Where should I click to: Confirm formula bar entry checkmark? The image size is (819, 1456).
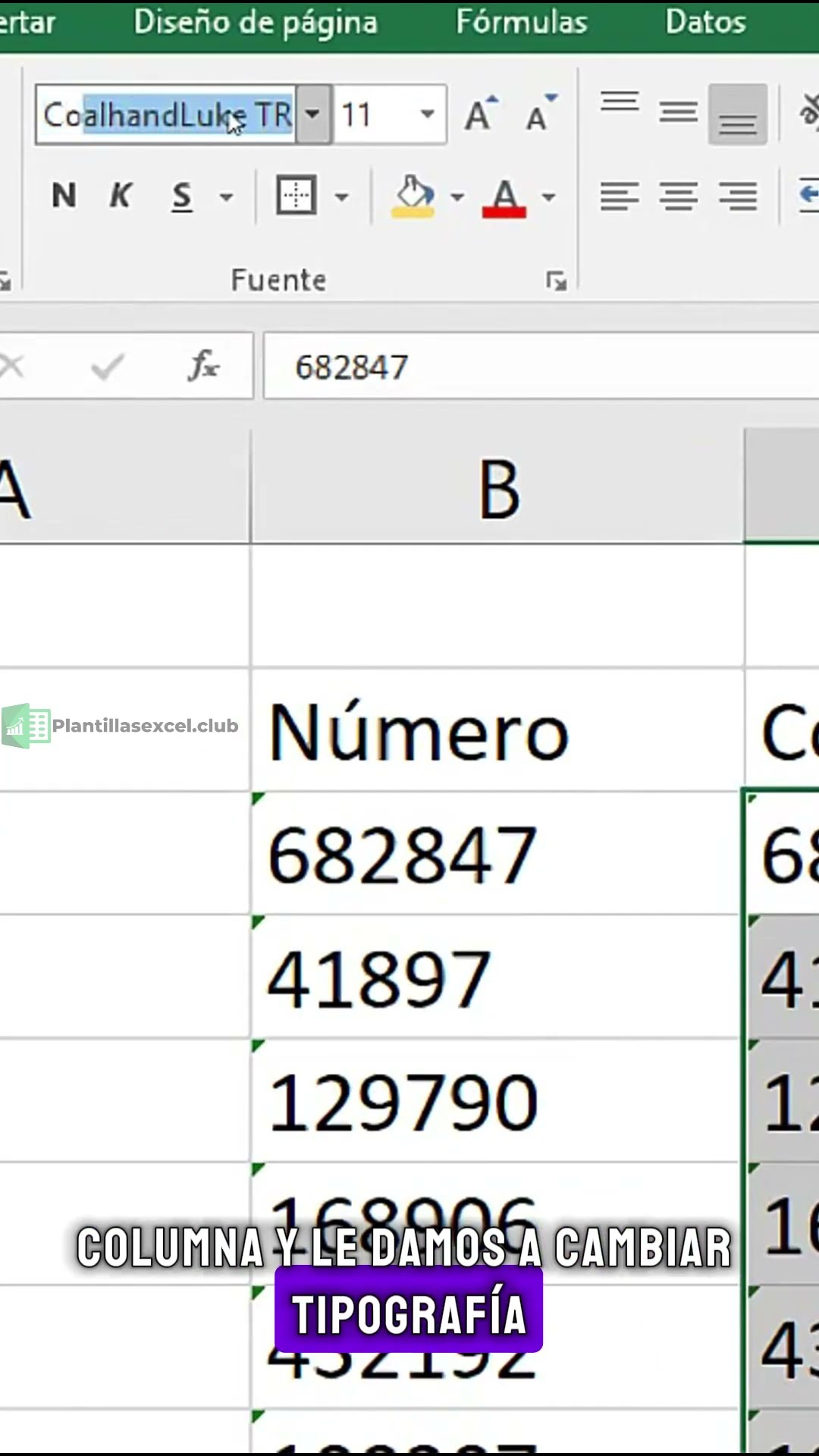point(107,367)
